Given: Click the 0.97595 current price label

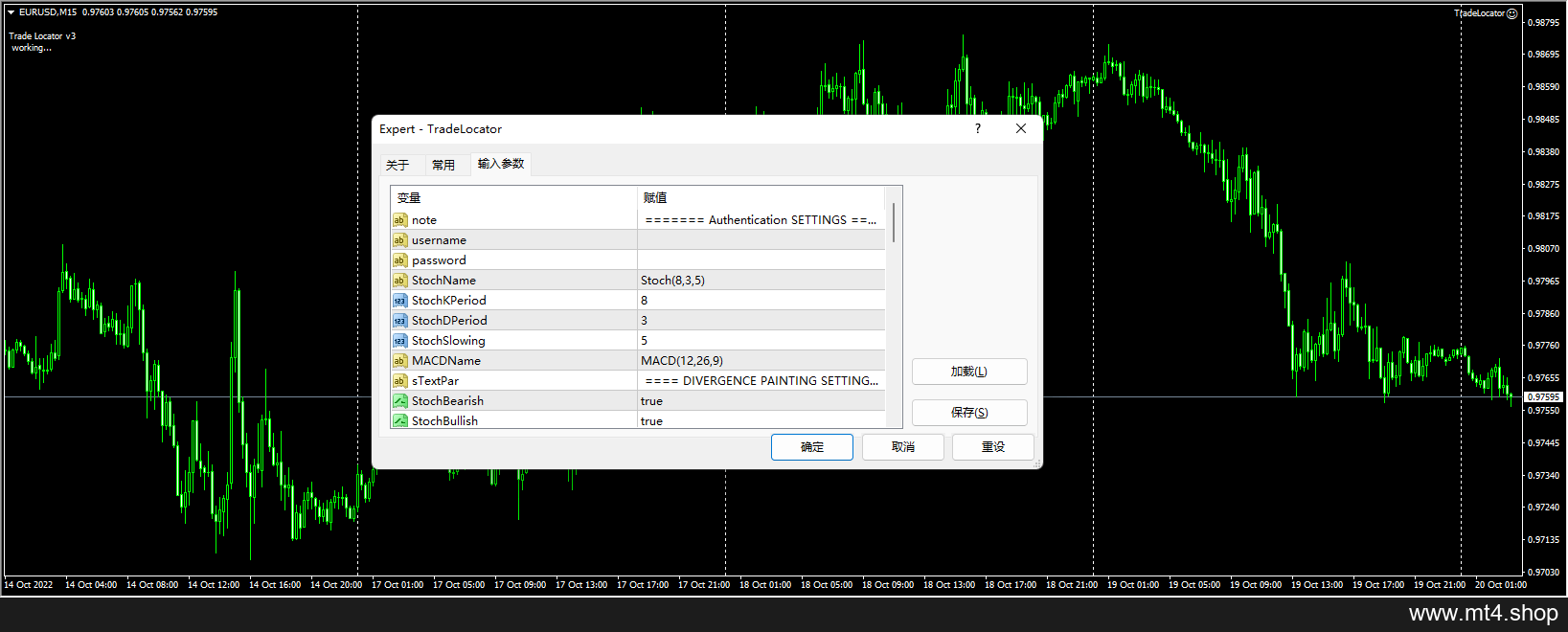Looking at the screenshot, I should point(1543,396).
